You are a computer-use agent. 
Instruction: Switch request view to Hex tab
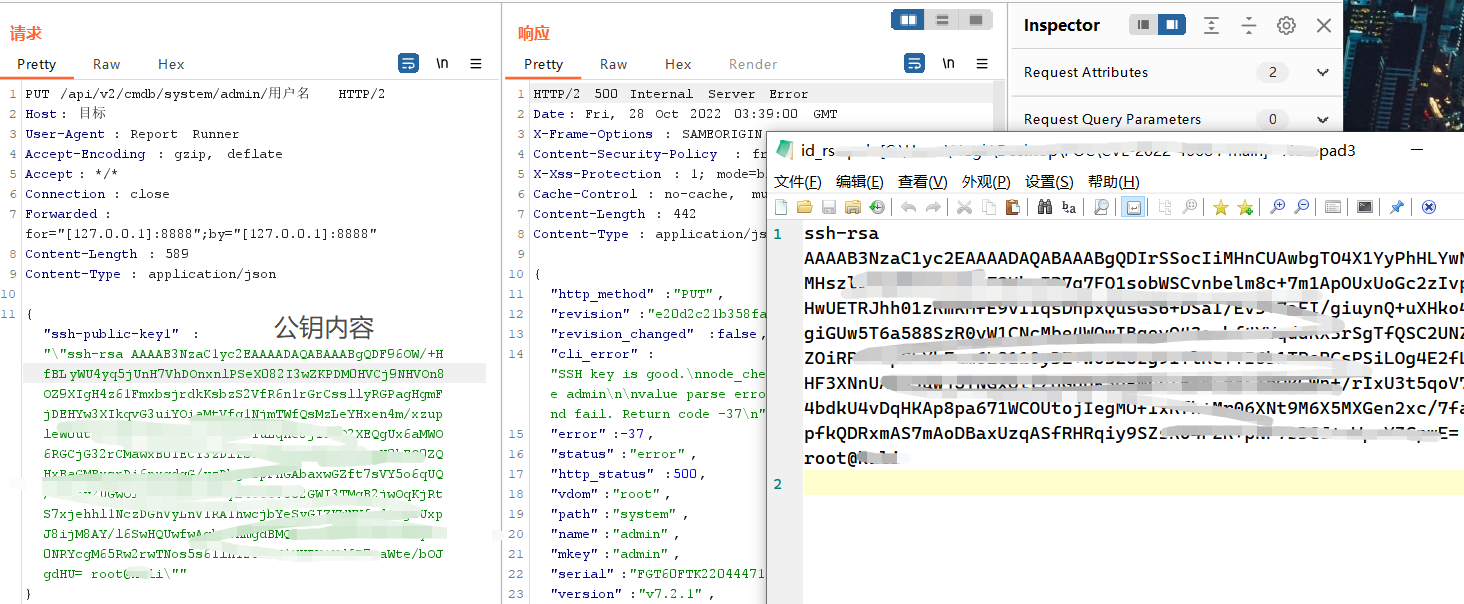point(171,64)
